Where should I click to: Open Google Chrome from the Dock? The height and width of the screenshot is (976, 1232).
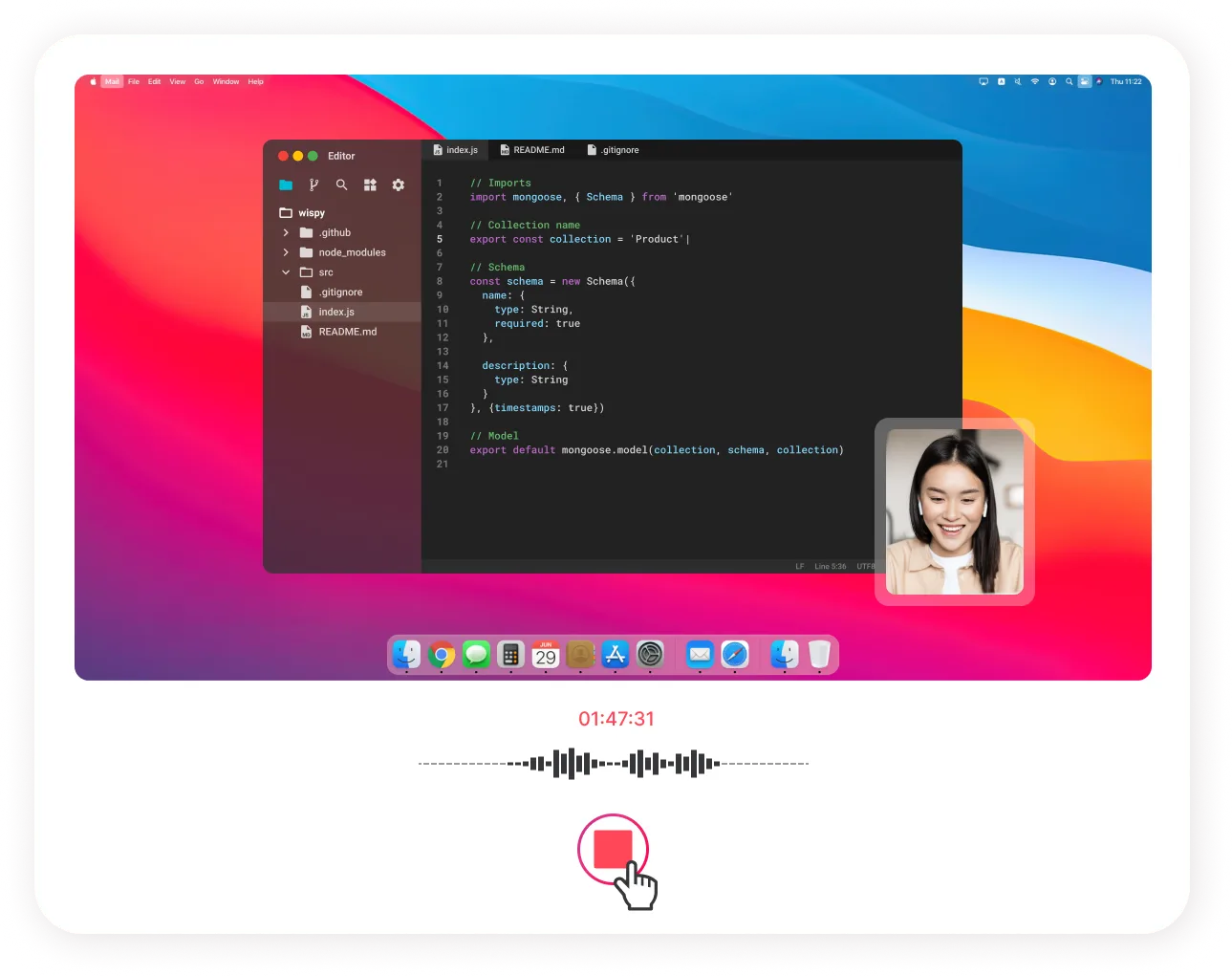tap(441, 656)
